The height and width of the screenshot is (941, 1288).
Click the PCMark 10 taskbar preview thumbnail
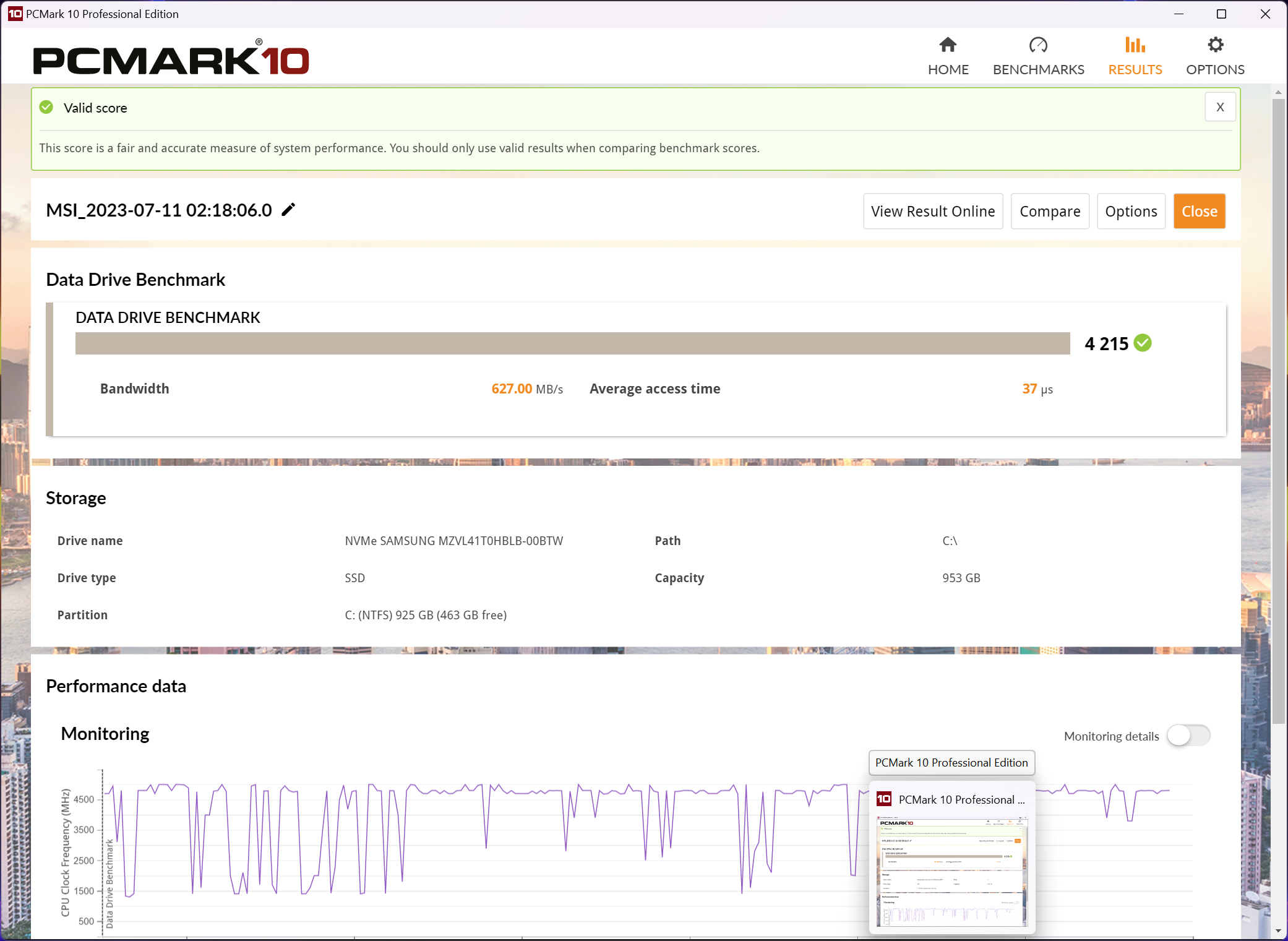951,872
